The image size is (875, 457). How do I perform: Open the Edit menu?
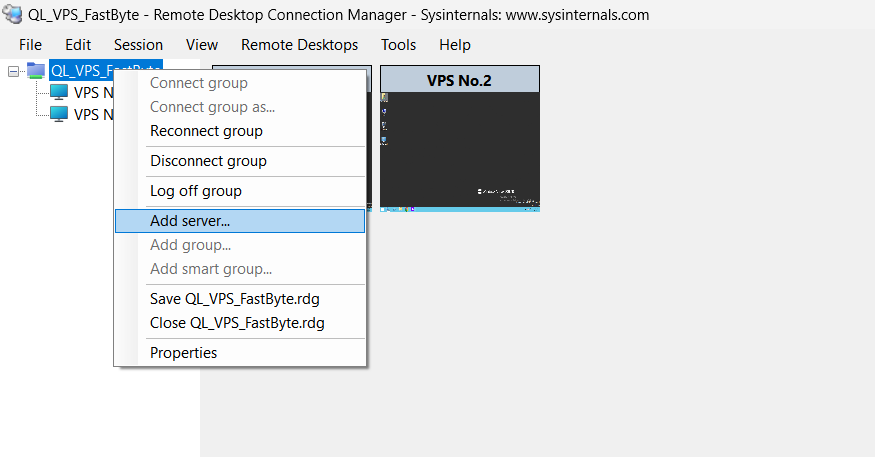[78, 45]
